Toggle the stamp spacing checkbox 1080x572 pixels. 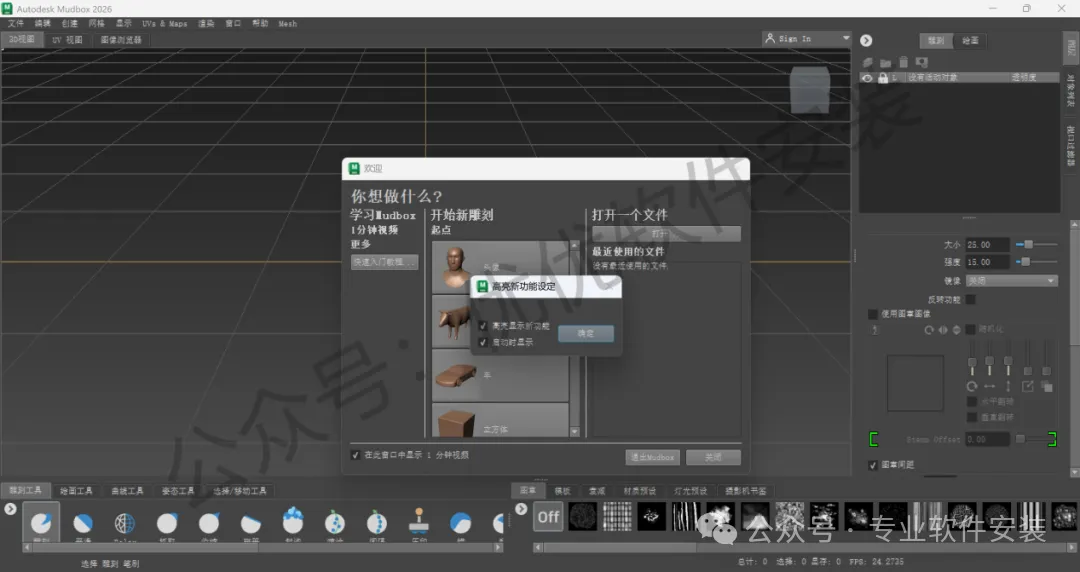tap(873, 465)
